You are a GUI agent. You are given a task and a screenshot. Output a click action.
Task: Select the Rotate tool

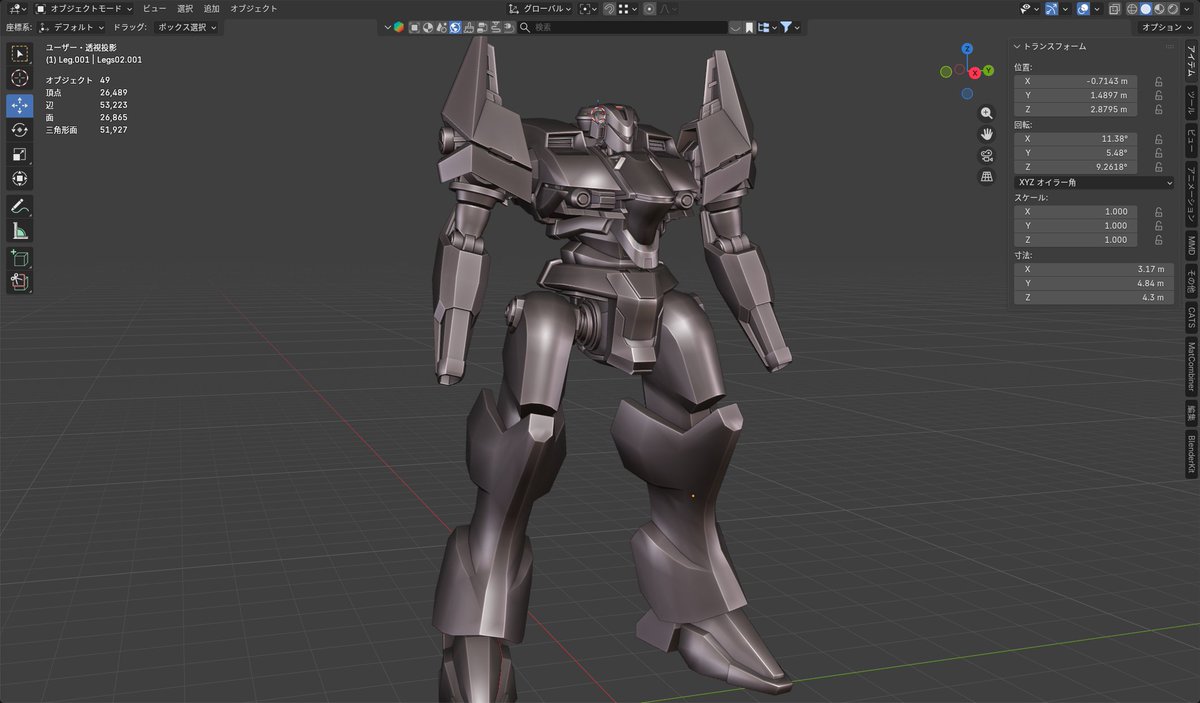pyautogui.click(x=20, y=130)
